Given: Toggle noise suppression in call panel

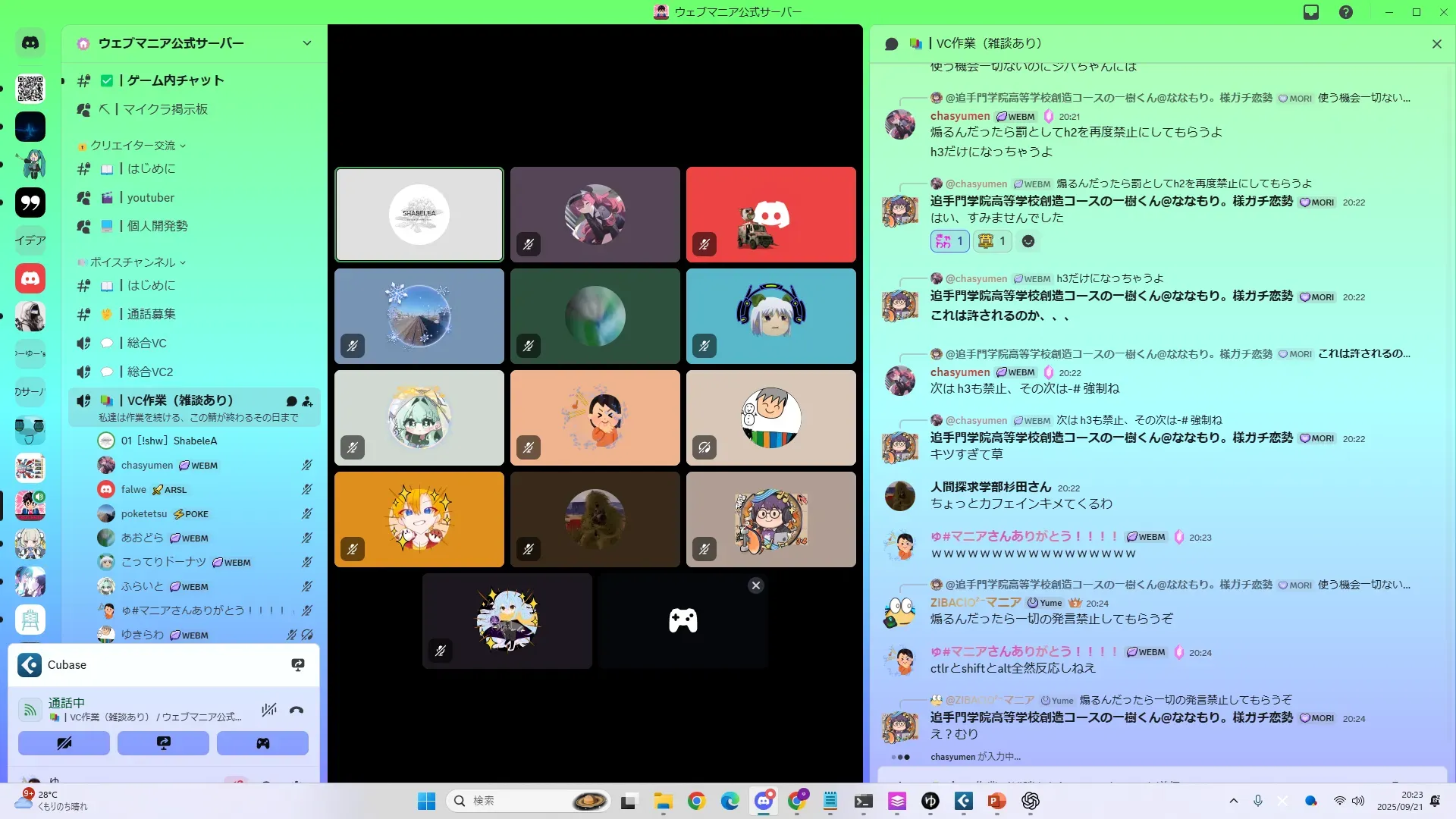Looking at the screenshot, I should tap(268, 710).
